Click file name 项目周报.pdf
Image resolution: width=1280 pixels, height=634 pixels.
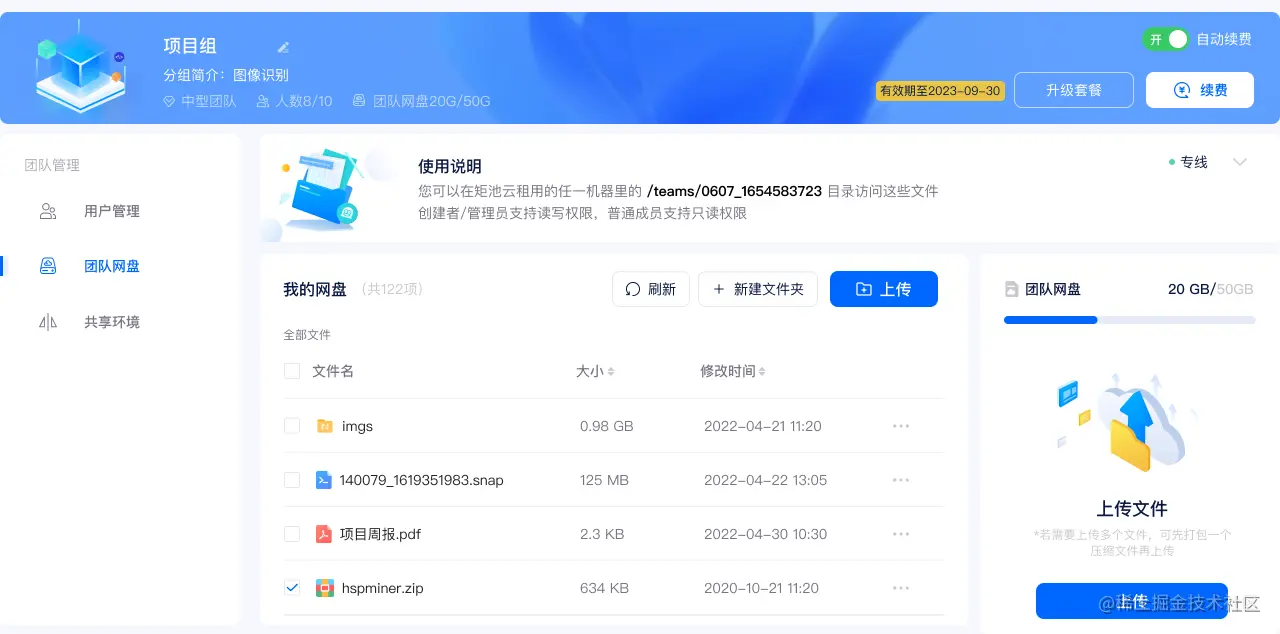(380, 534)
